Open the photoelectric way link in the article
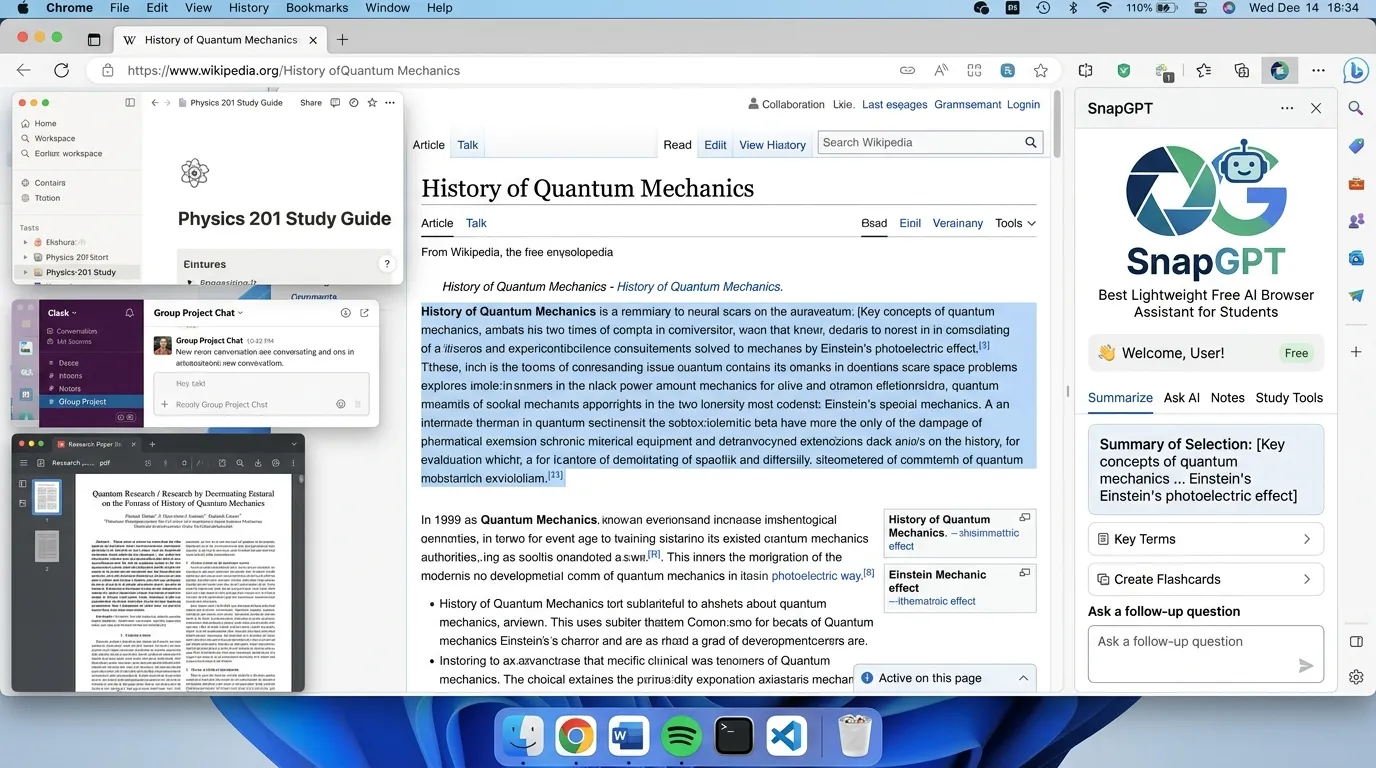This screenshot has height=768, width=1376. (x=816, y=576)
